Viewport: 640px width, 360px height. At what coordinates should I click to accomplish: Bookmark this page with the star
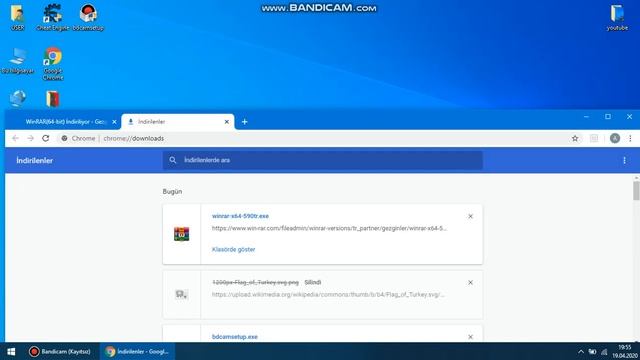pyautogui.click(x=575, y=138)
